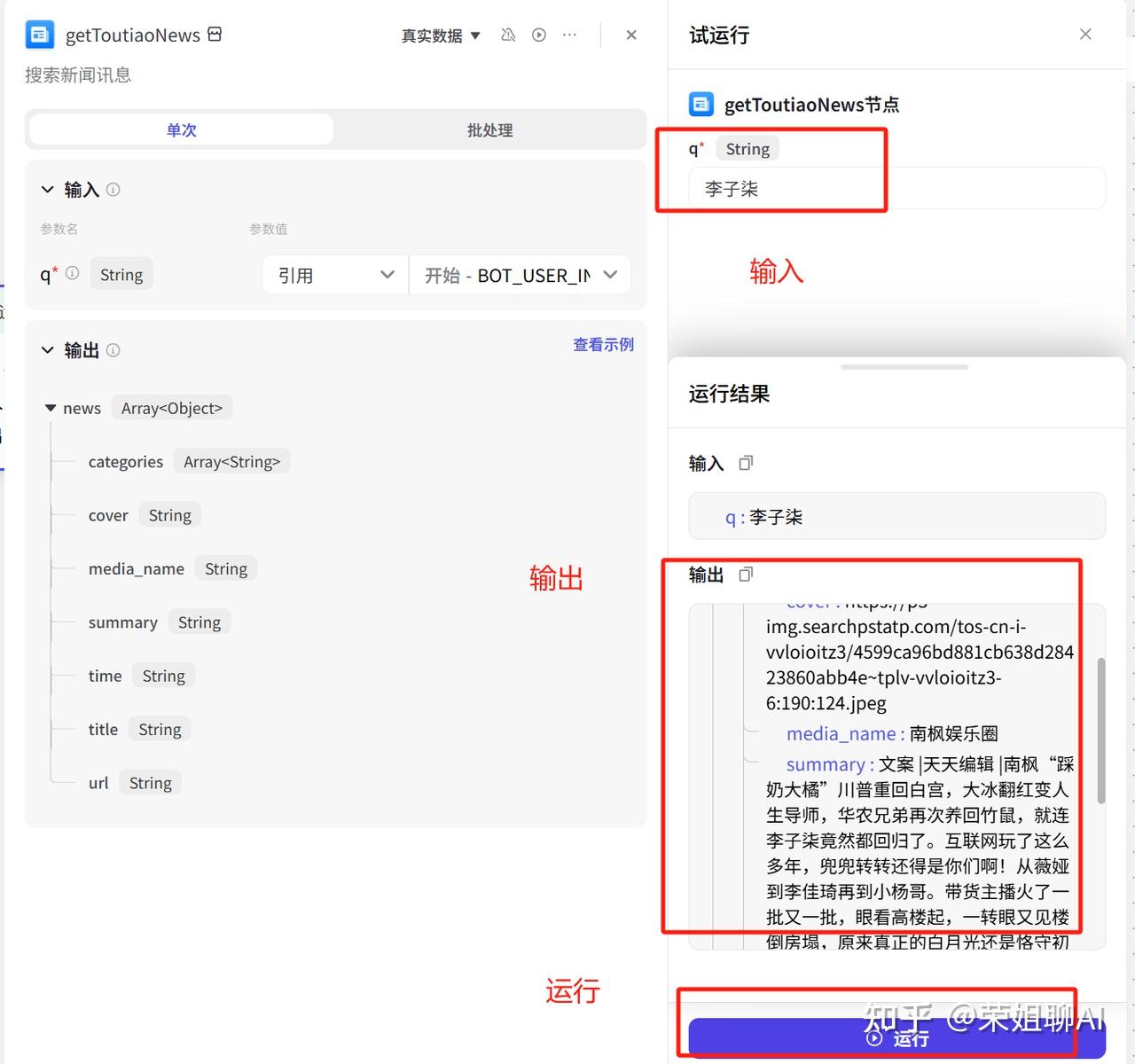Open the 引用 parameter type dropdown
The height and width of the screenshot is (1064, 1135).
(x=334, y=275)
